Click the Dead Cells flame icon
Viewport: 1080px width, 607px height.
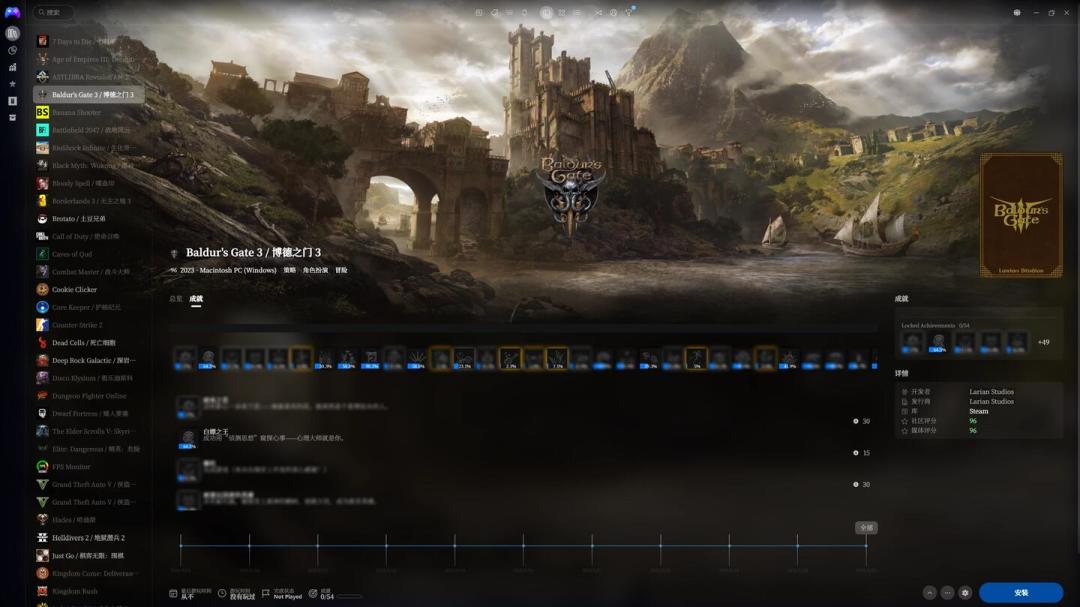click(x=42, y=342)
